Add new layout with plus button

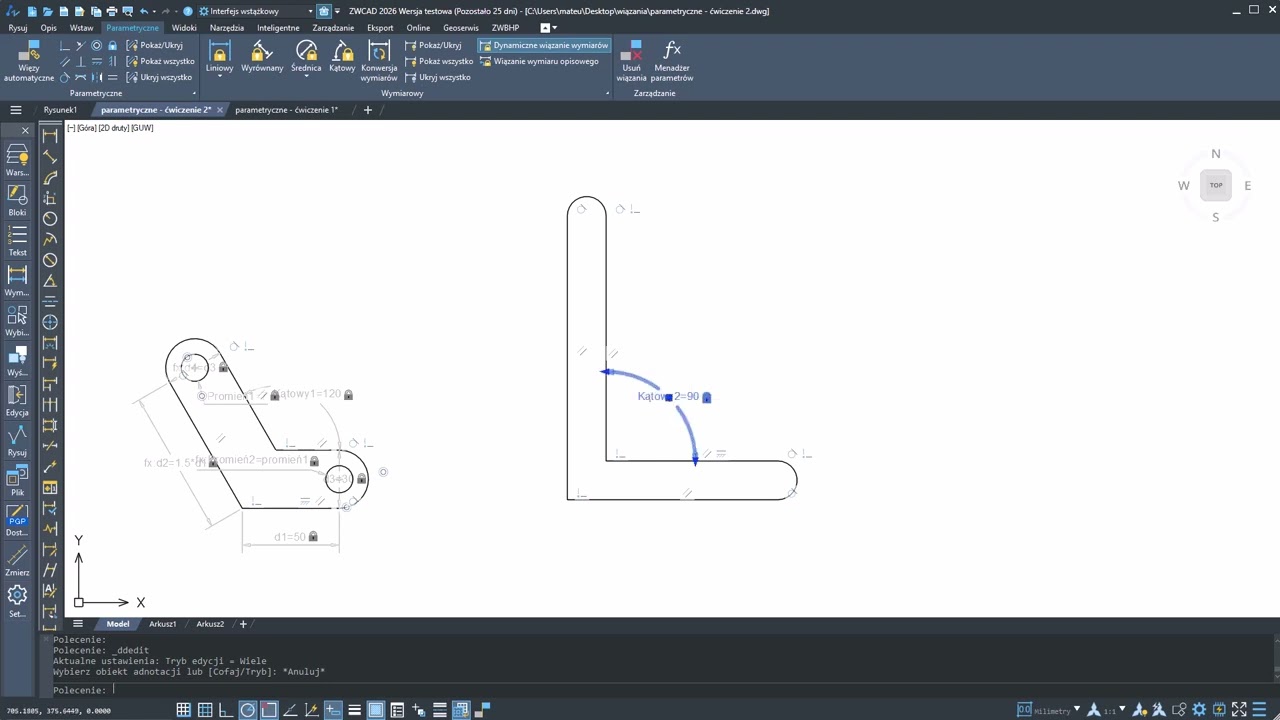(242, 624)
